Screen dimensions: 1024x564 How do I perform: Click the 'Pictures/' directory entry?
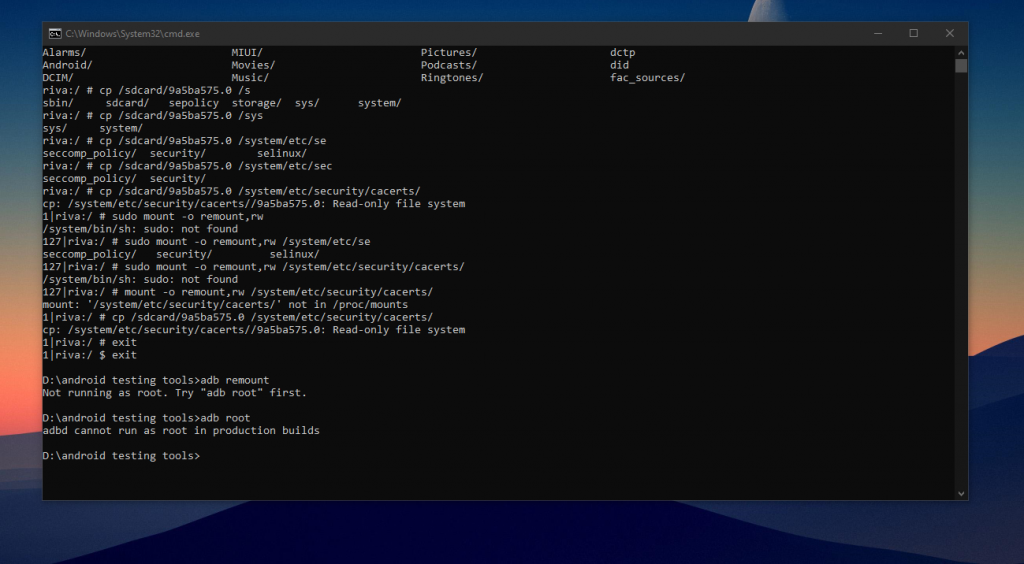pos(449,52)
